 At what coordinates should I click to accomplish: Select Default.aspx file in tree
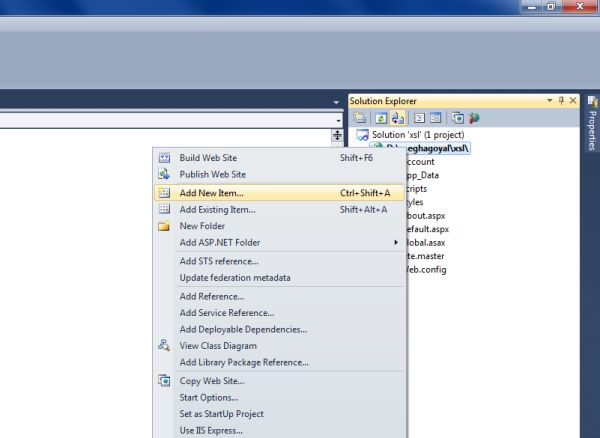click(428, 229)
